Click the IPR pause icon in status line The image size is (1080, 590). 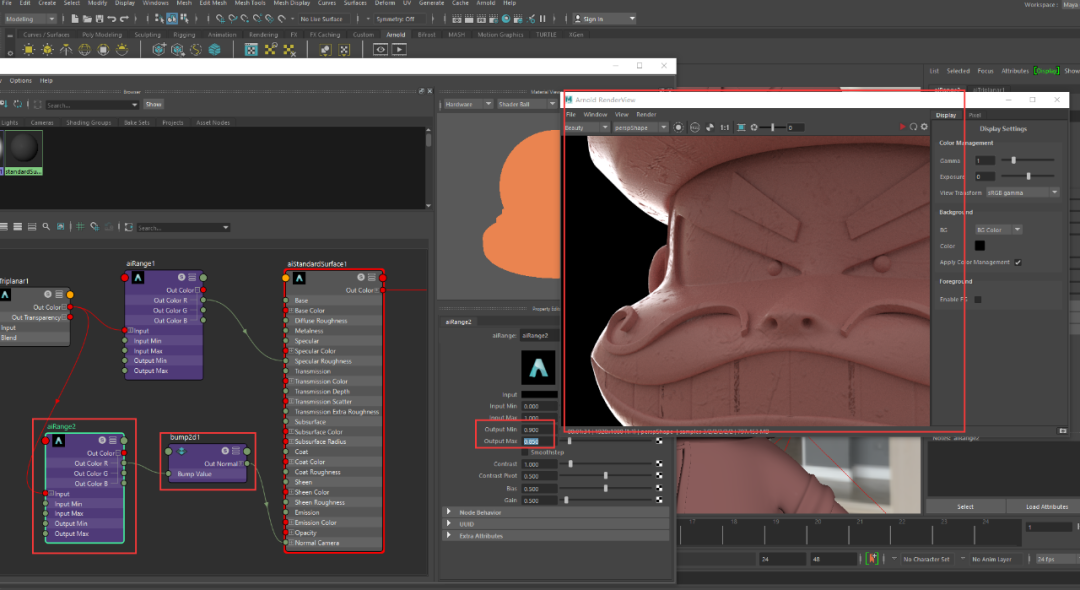tap(543, 19)
